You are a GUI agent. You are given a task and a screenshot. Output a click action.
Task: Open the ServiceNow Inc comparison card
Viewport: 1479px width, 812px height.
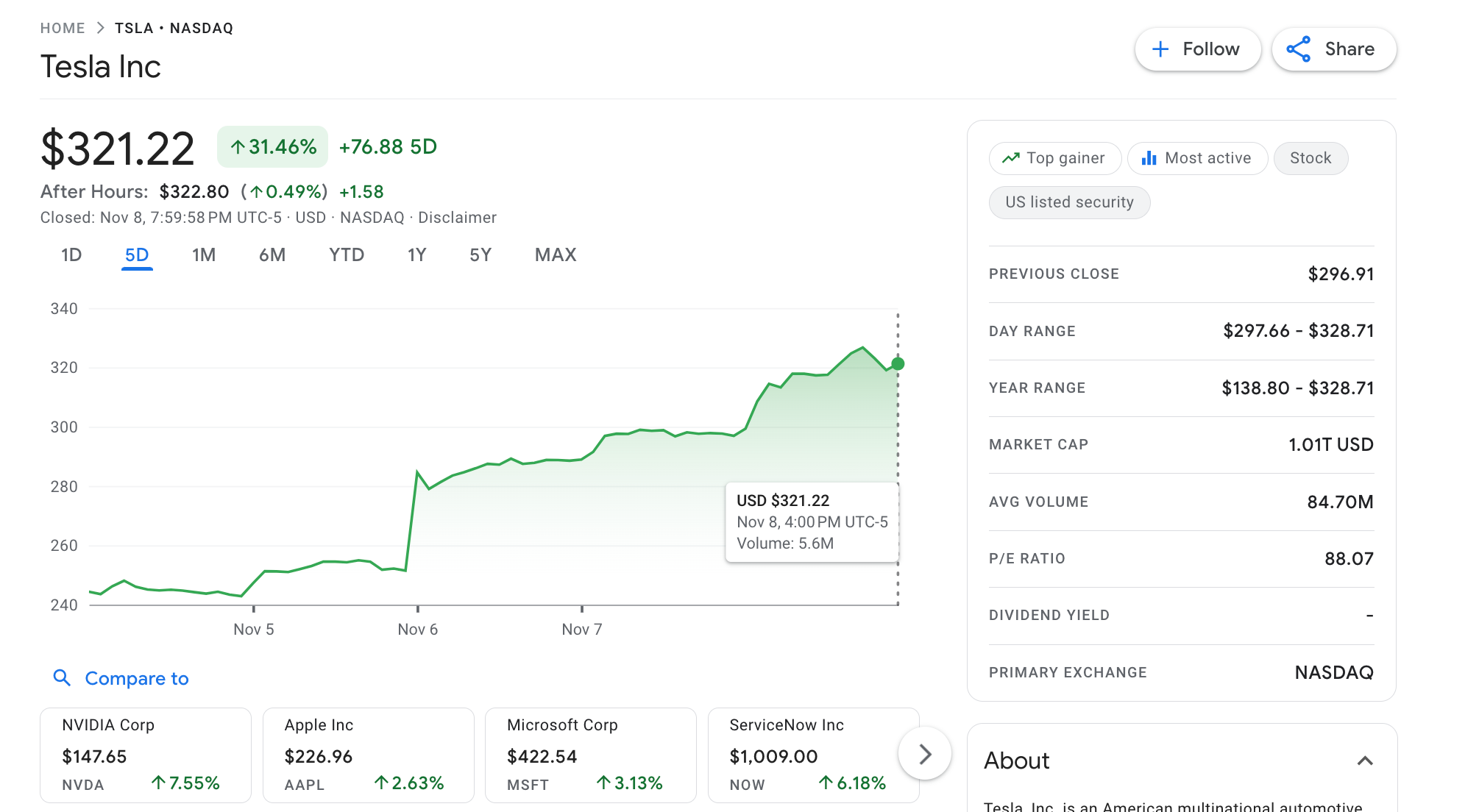[x=813, y=755]
